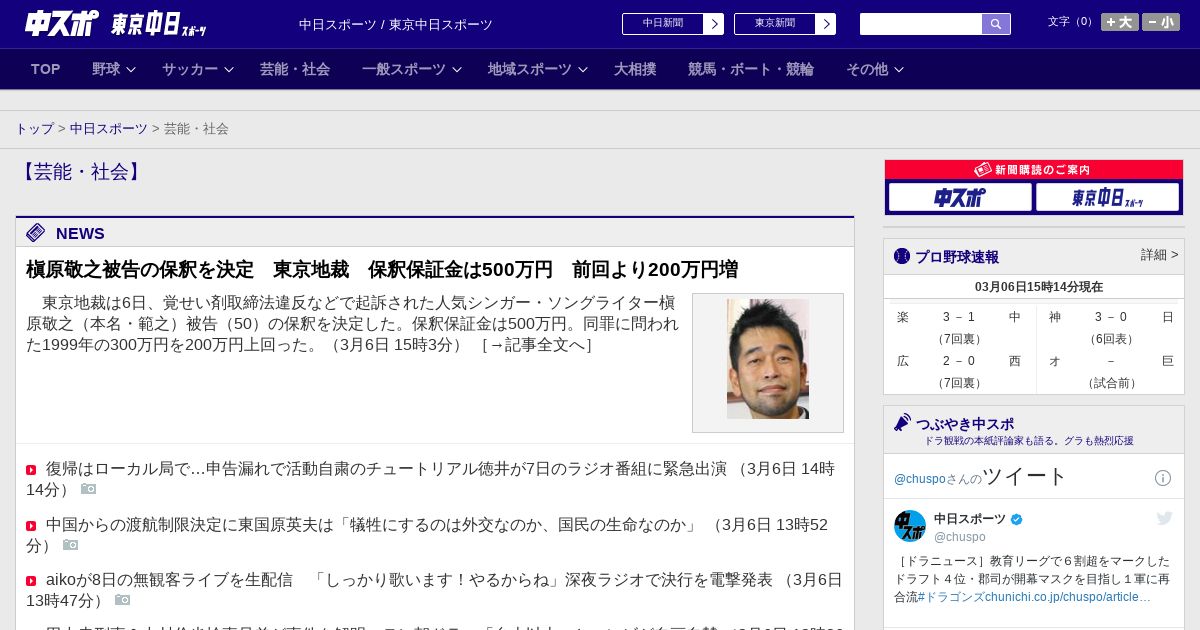Open the 東京新聞 link button

coord(775,24)
